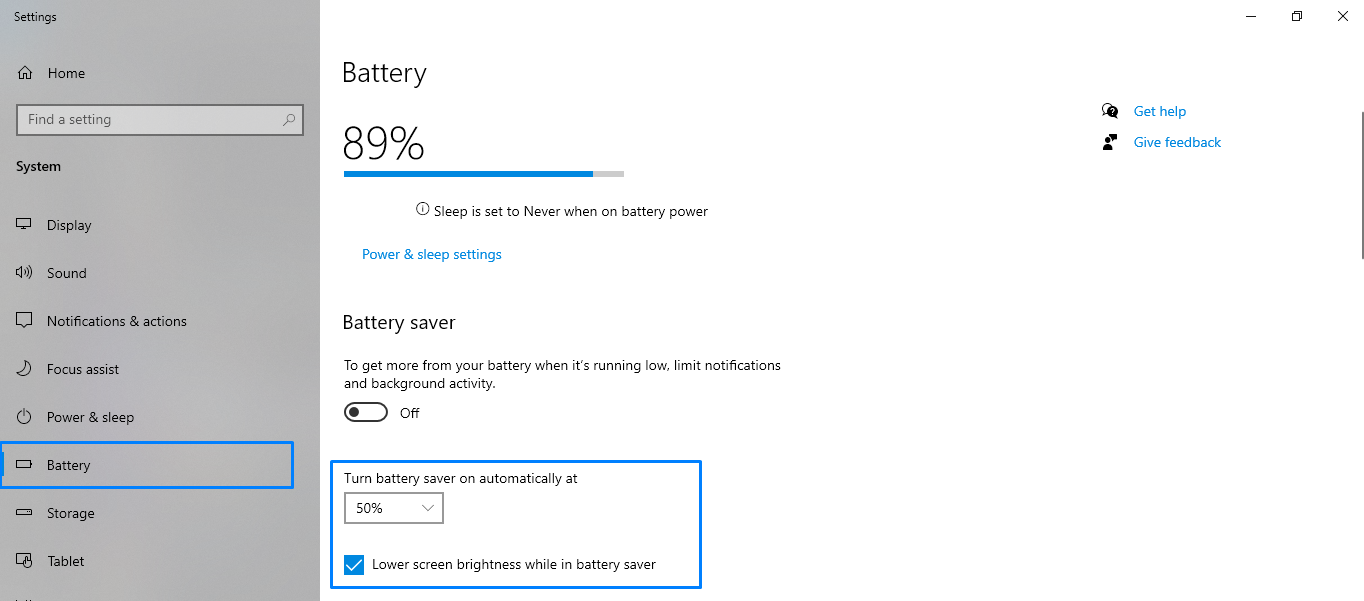Screen dimensions: 1364x601
Task: Select the Battery settings page
Action: click(147, 465)
